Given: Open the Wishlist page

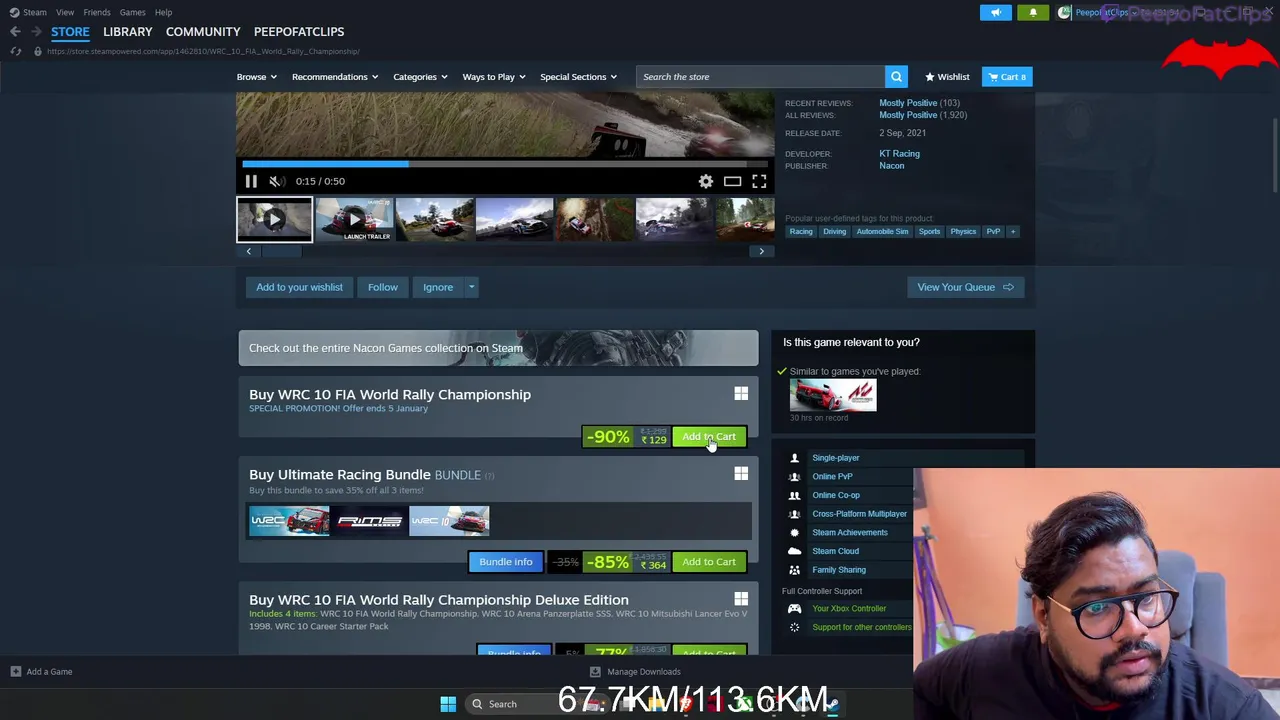Looking at the screenshot, I should (x=947, y=77).
